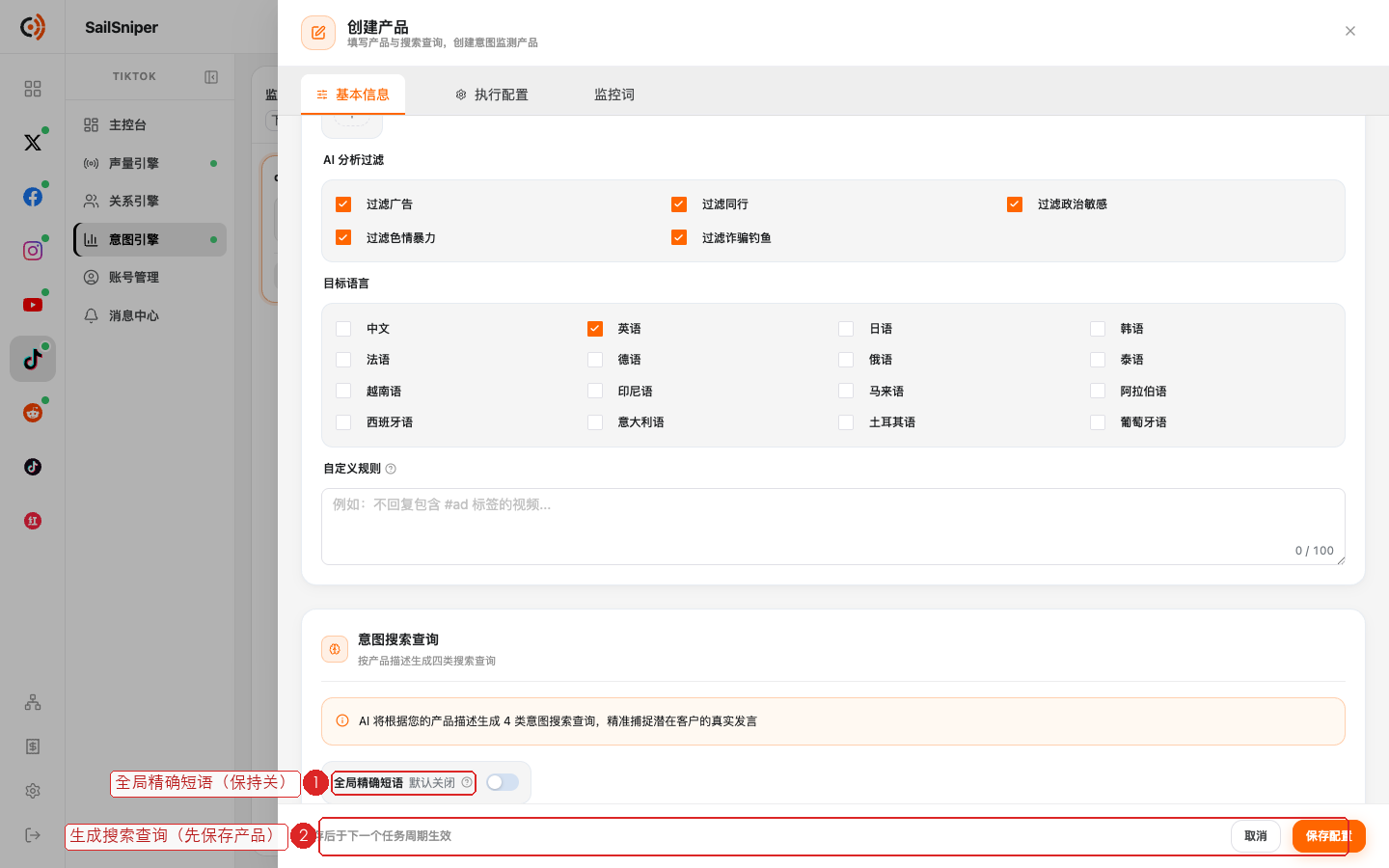Uncheck the 过滤政治敏感 filter
The image size is (1389, 868).
pyautogui.click(x=1015, y=204)
